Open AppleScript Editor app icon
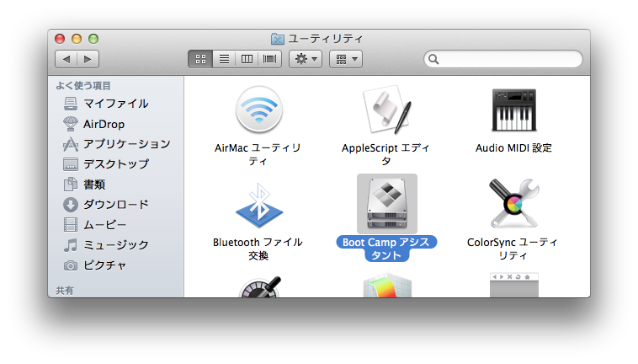Viewport: 638px width, 364px height. (x=387, y=110)
